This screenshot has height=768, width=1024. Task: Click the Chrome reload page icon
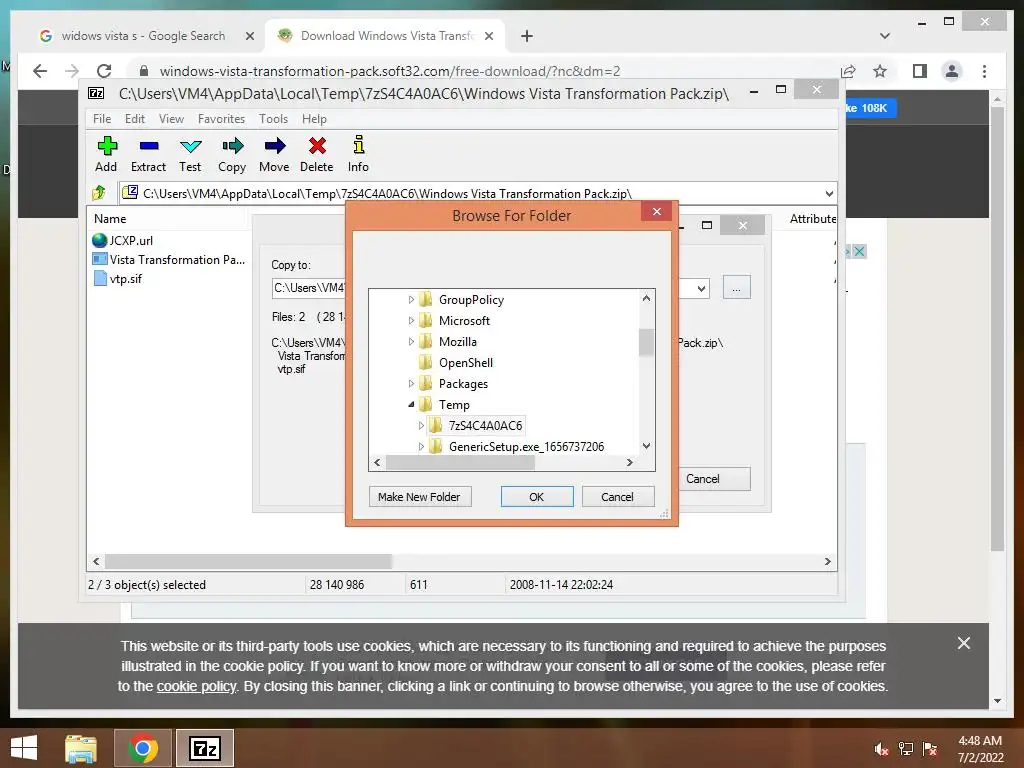coord(104,71)
